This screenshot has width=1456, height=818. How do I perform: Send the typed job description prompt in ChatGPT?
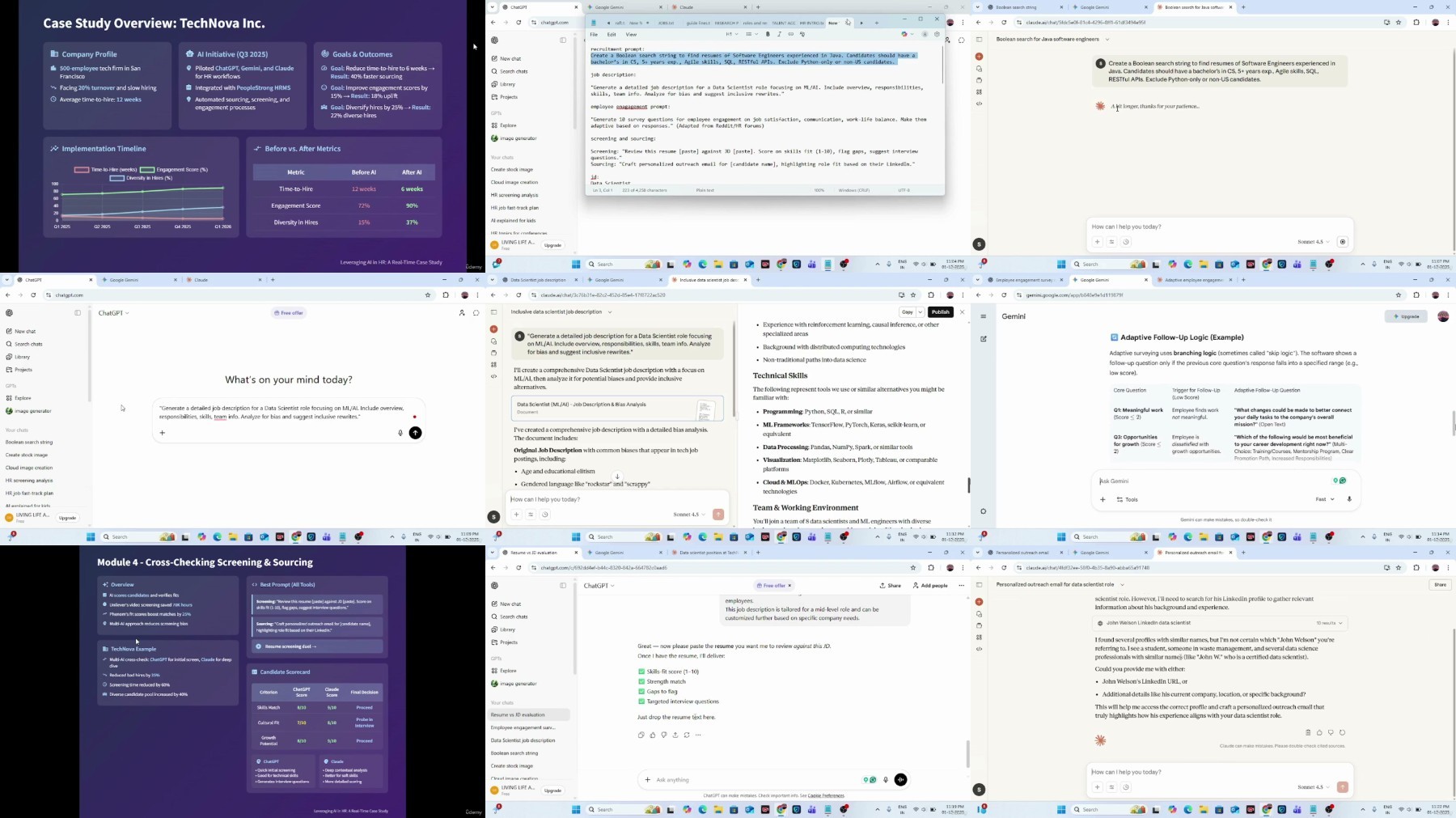coord(415,433)
